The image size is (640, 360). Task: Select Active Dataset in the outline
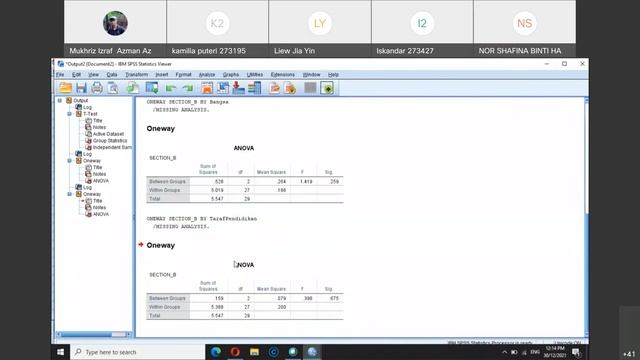point(108,134)
